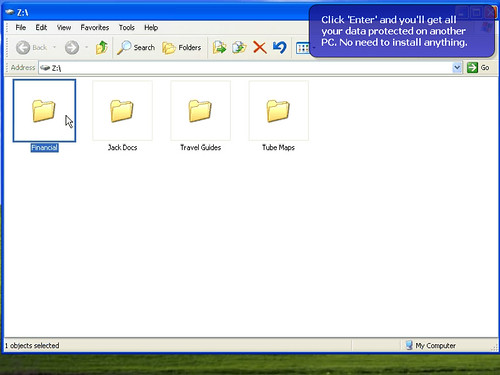Open the Forward history dropdown arrow
This screenshot has width=500, height=375.
point(86,47)
